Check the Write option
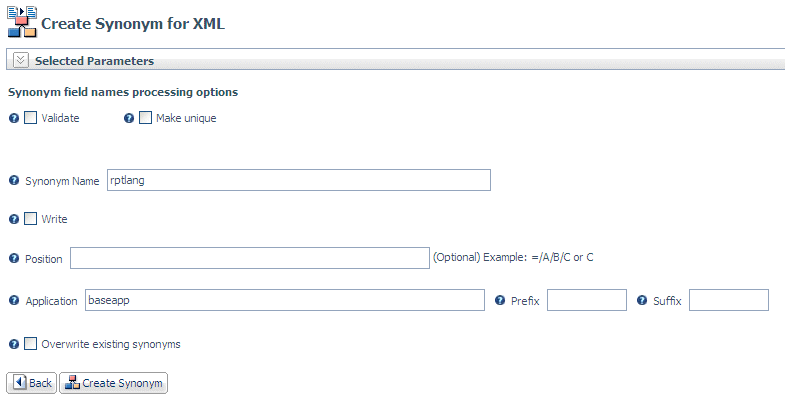The height and width of the screenshot is (404, 785). (x=31, y=219)
